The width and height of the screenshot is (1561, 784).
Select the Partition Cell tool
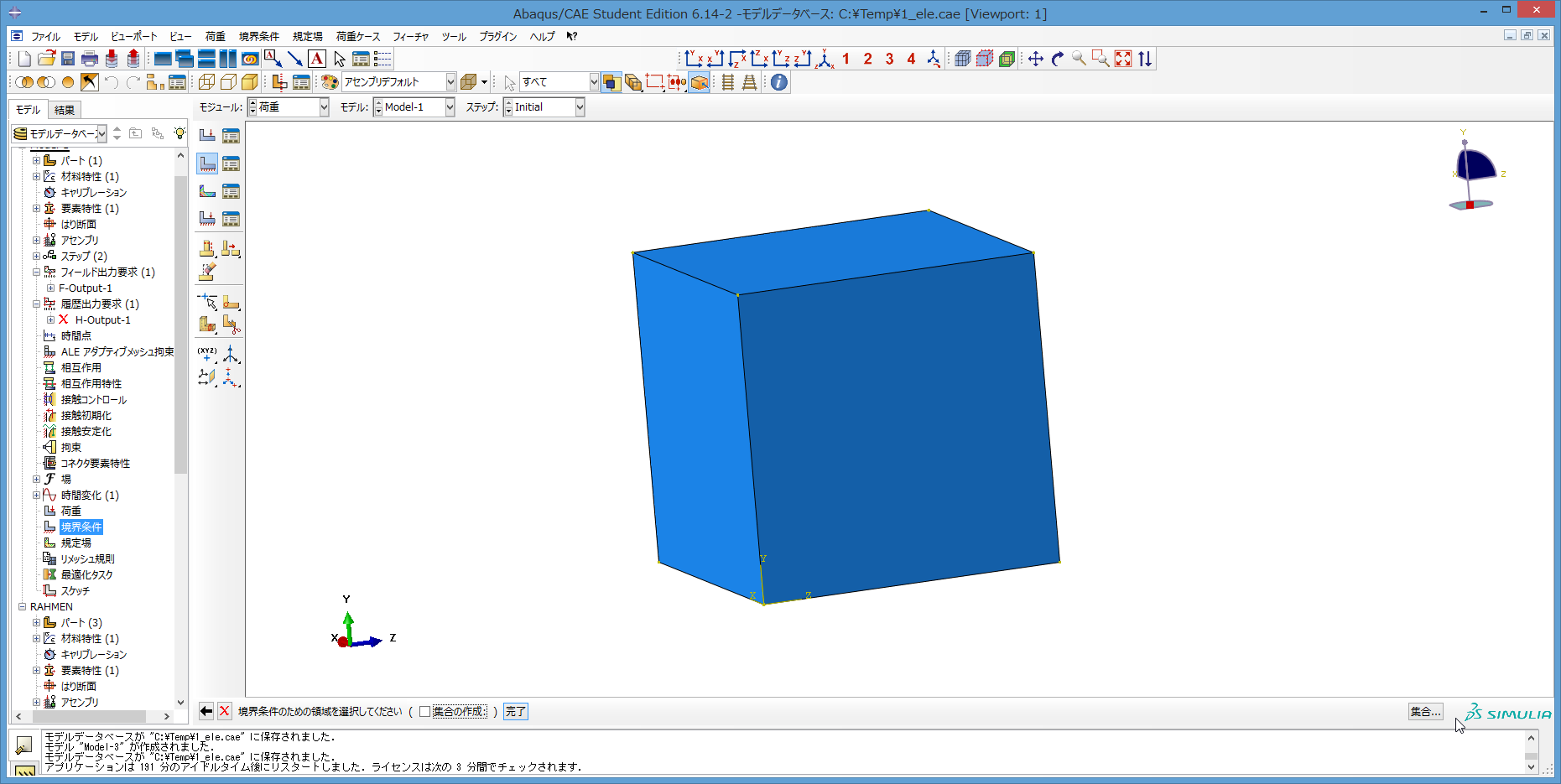click(x=207, y=325)
